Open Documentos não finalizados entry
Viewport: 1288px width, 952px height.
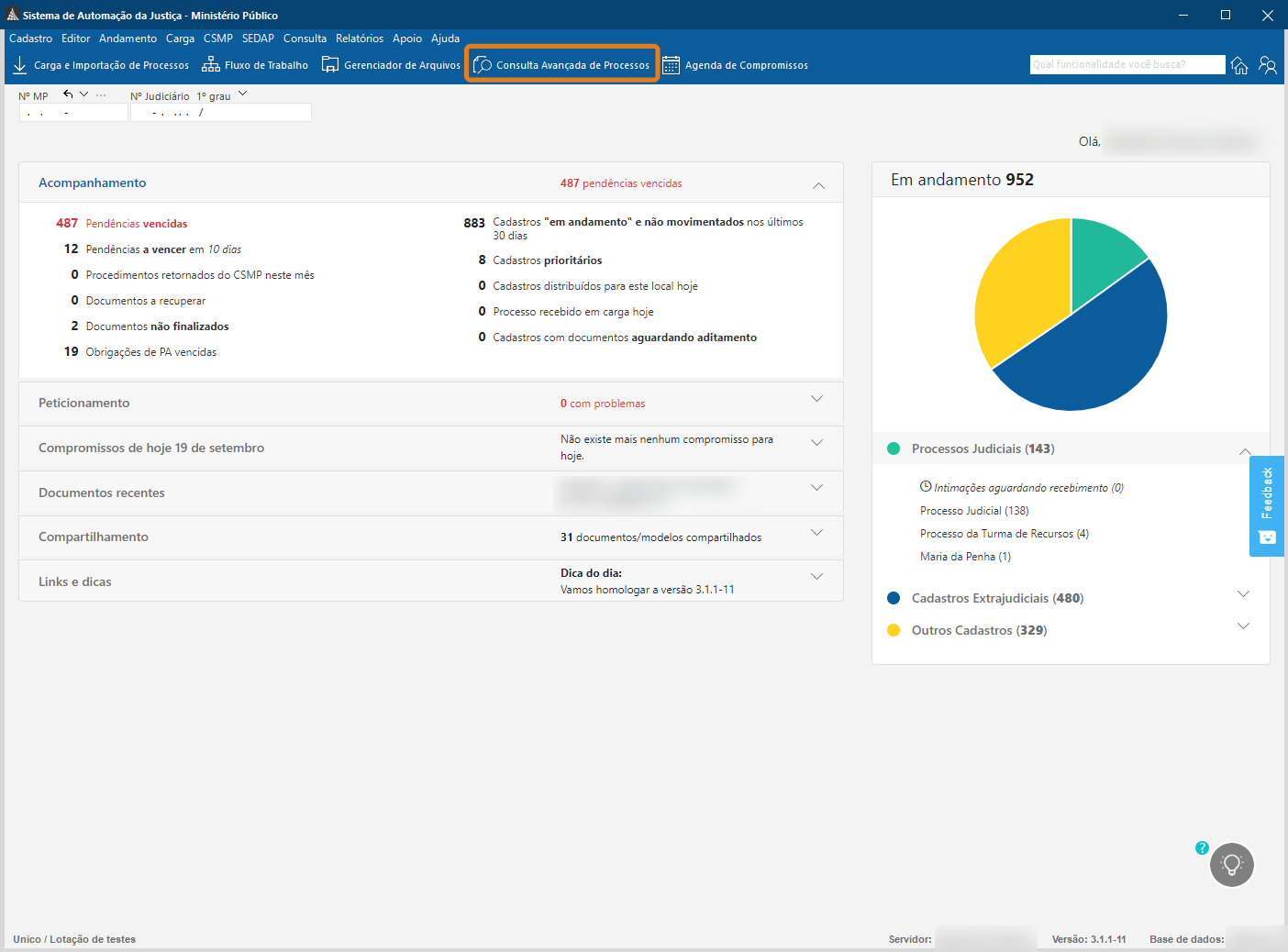(150, 327)
